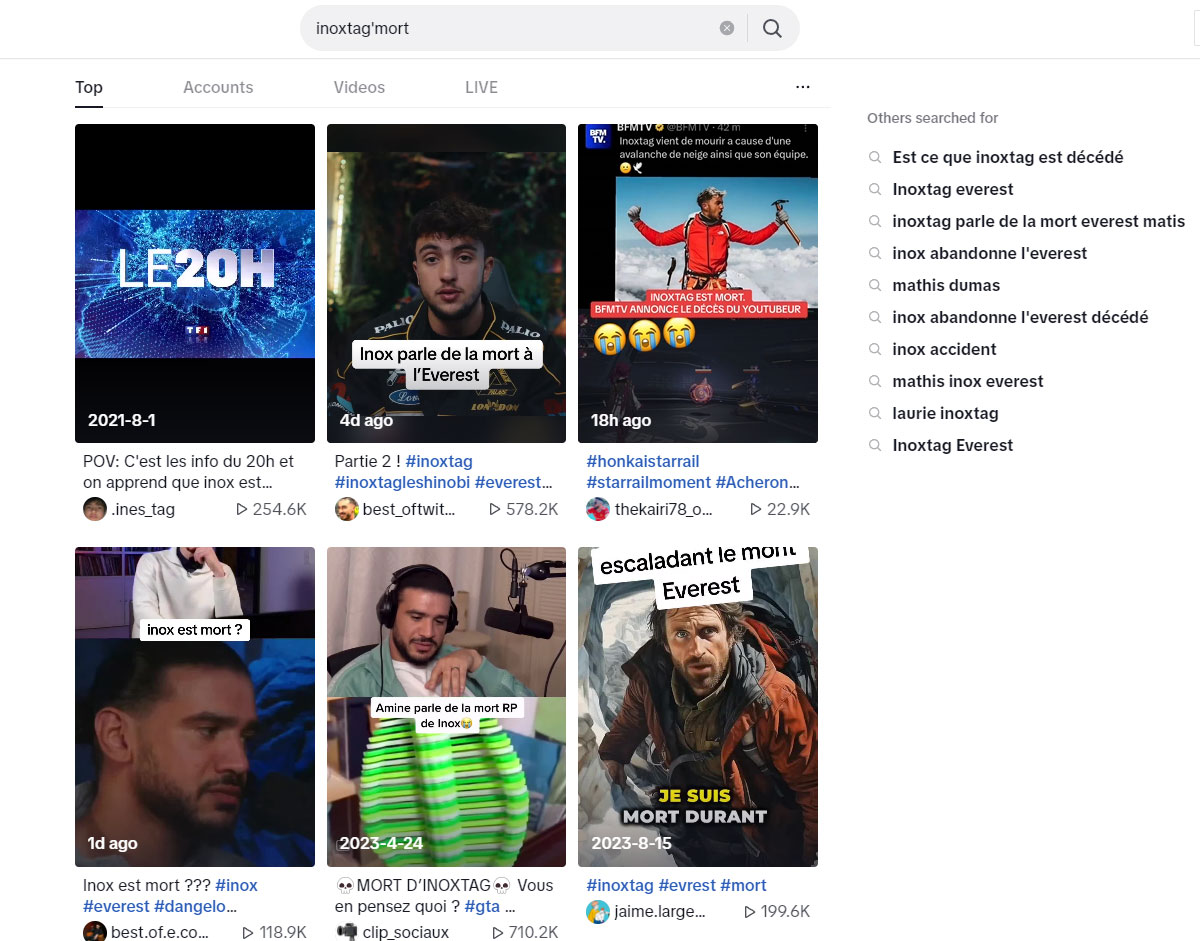Switch to the Videos tab
Image resolution: width=1200 pixels, height=941 pixels.
pos(359,87)
